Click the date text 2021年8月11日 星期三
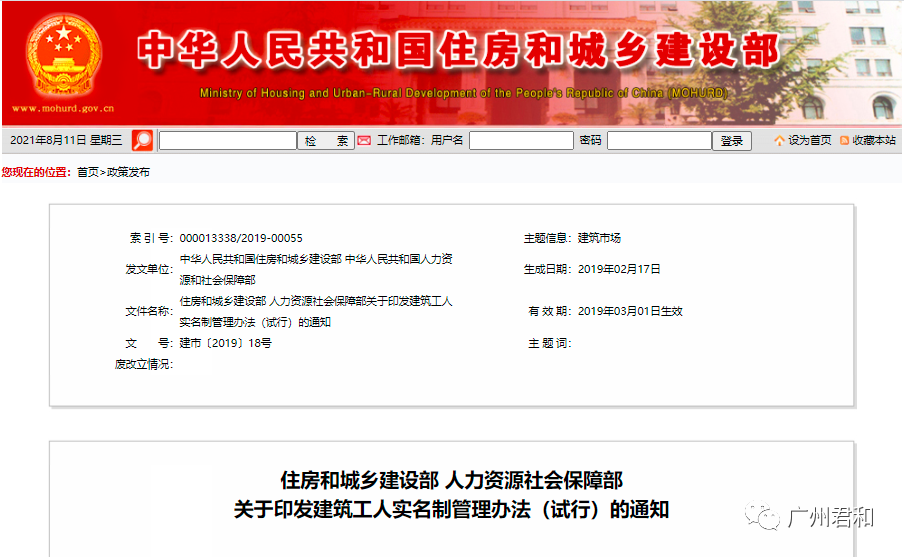 click(66, 140)
